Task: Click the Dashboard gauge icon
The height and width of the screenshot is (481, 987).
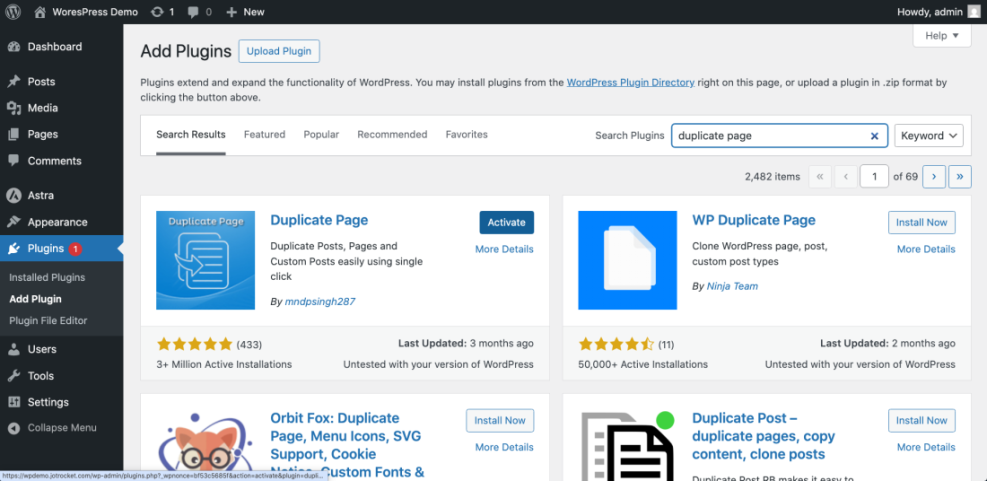Action: coord(14,47)
